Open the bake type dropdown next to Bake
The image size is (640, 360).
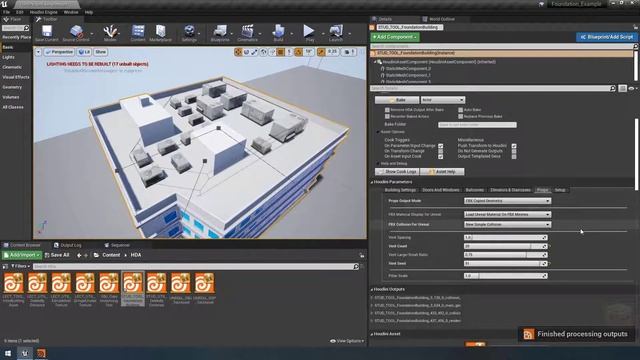443,100
